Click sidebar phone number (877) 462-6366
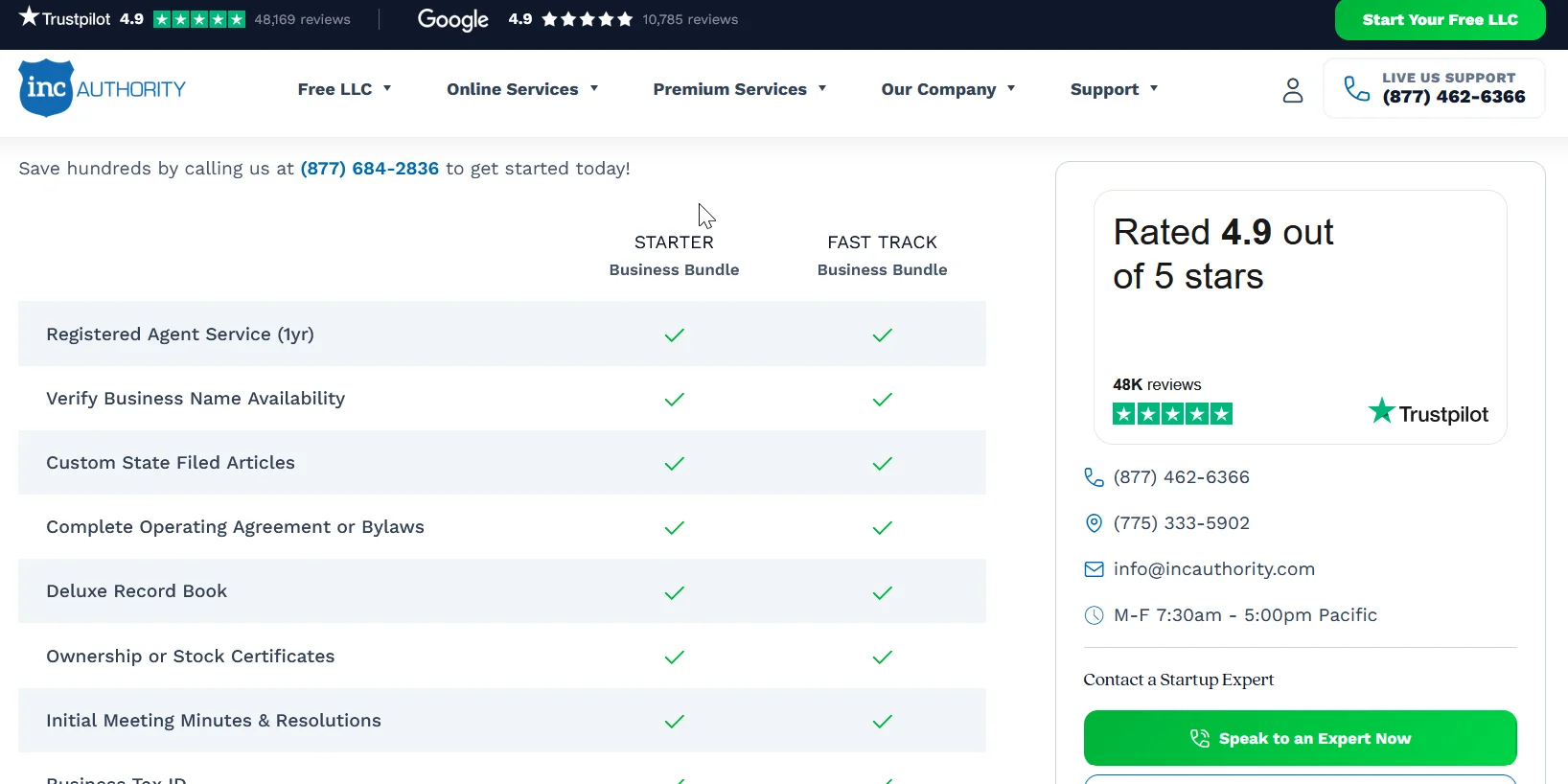This screenshot has width=1568, height=784. (1182, 477)
